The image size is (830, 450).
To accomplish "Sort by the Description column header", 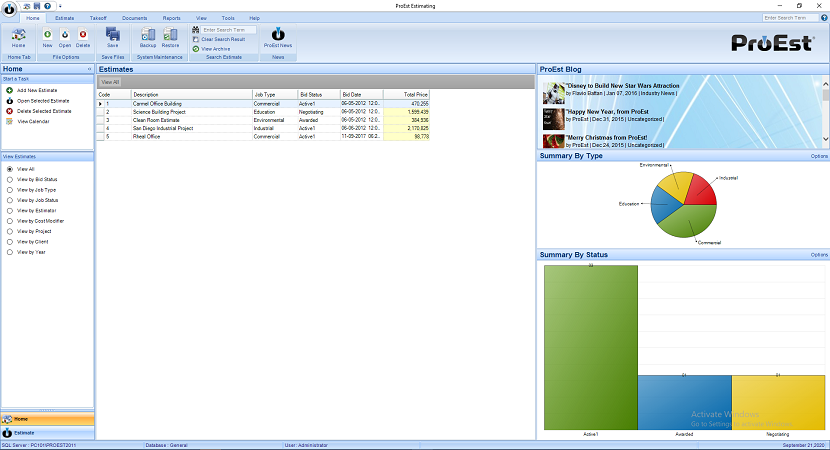I will click(x=192, y=94).
